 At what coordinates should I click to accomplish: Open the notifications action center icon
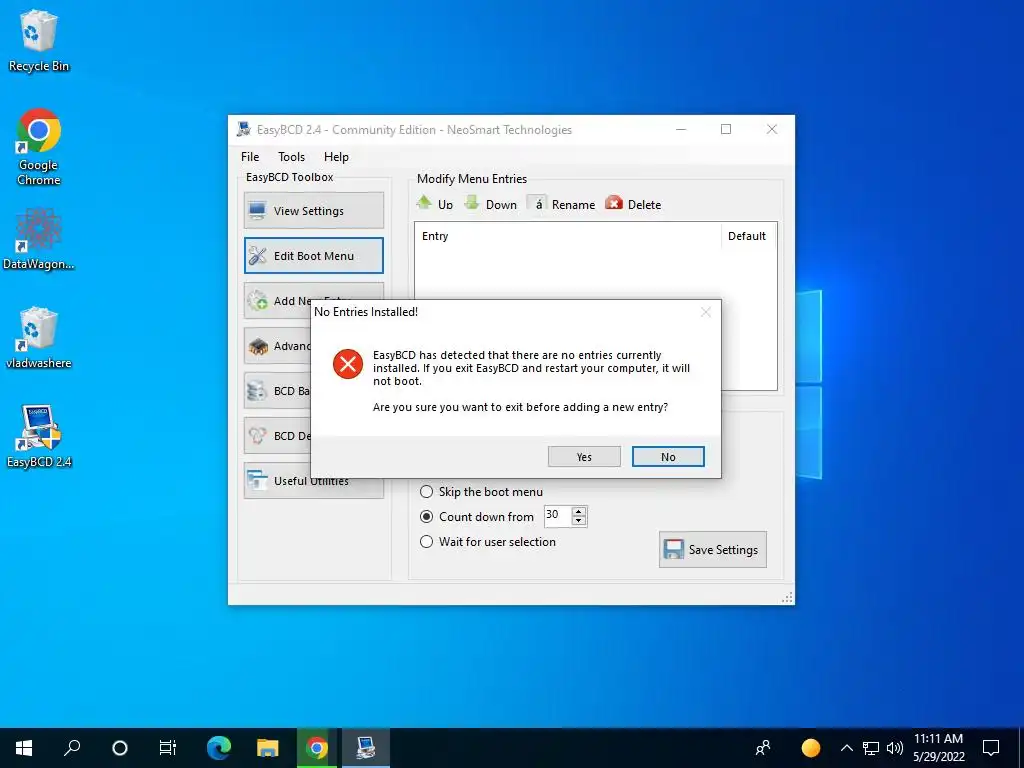pyautogui.click(x=991, y=748)
